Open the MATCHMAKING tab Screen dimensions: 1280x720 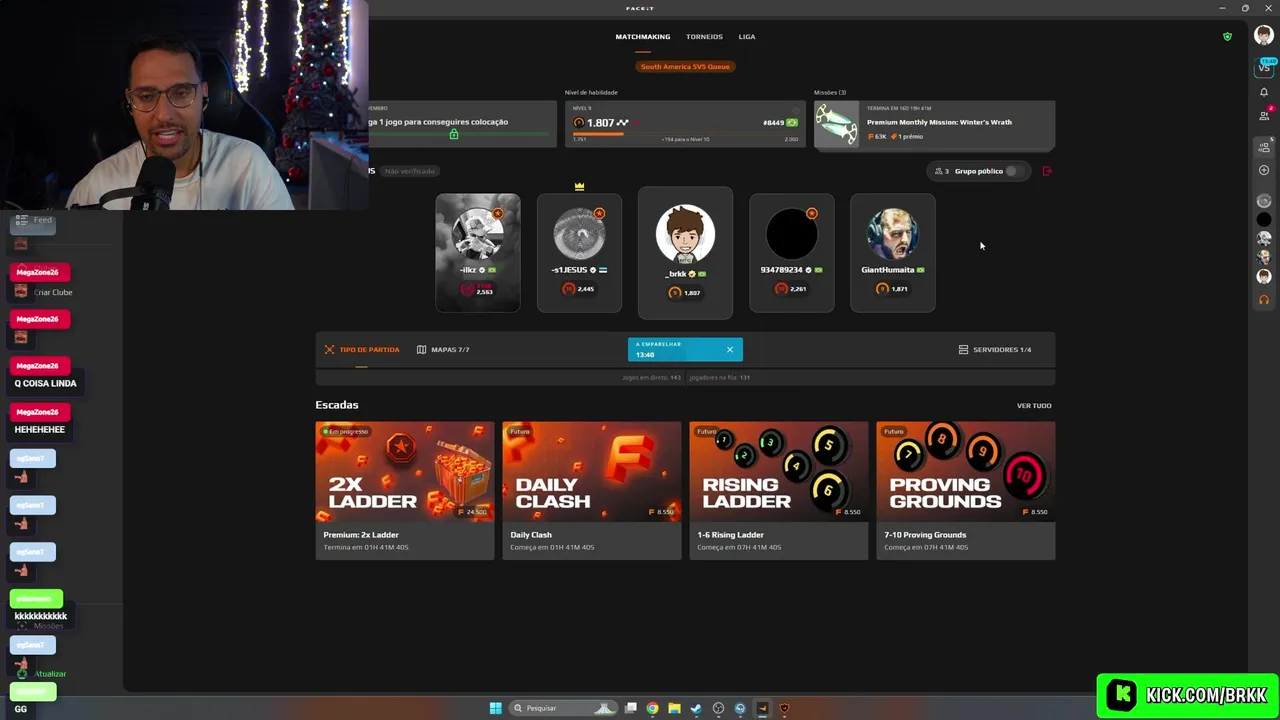pyautogui.click(x=642, y=37)
